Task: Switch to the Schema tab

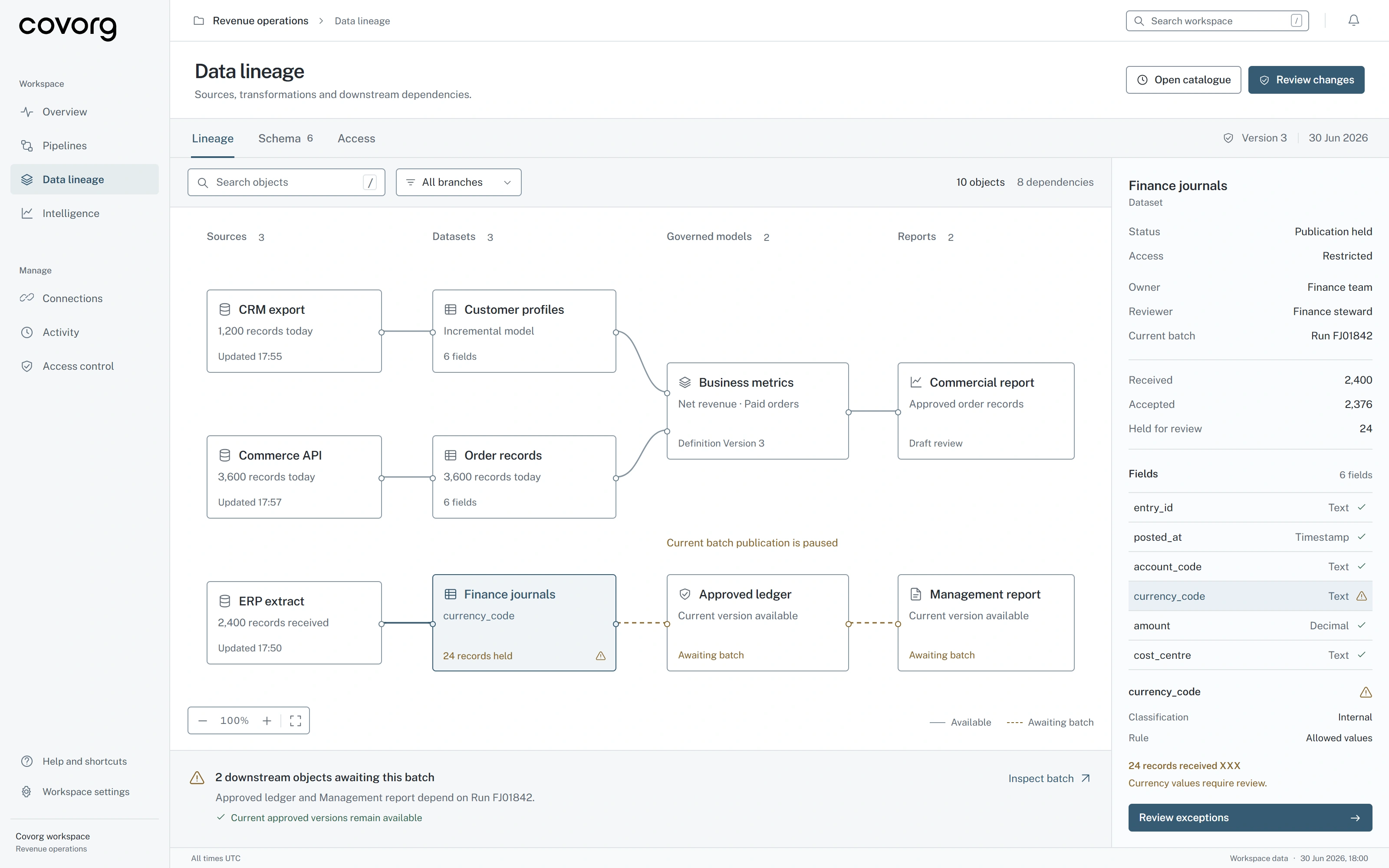Action: coord(285,138)
